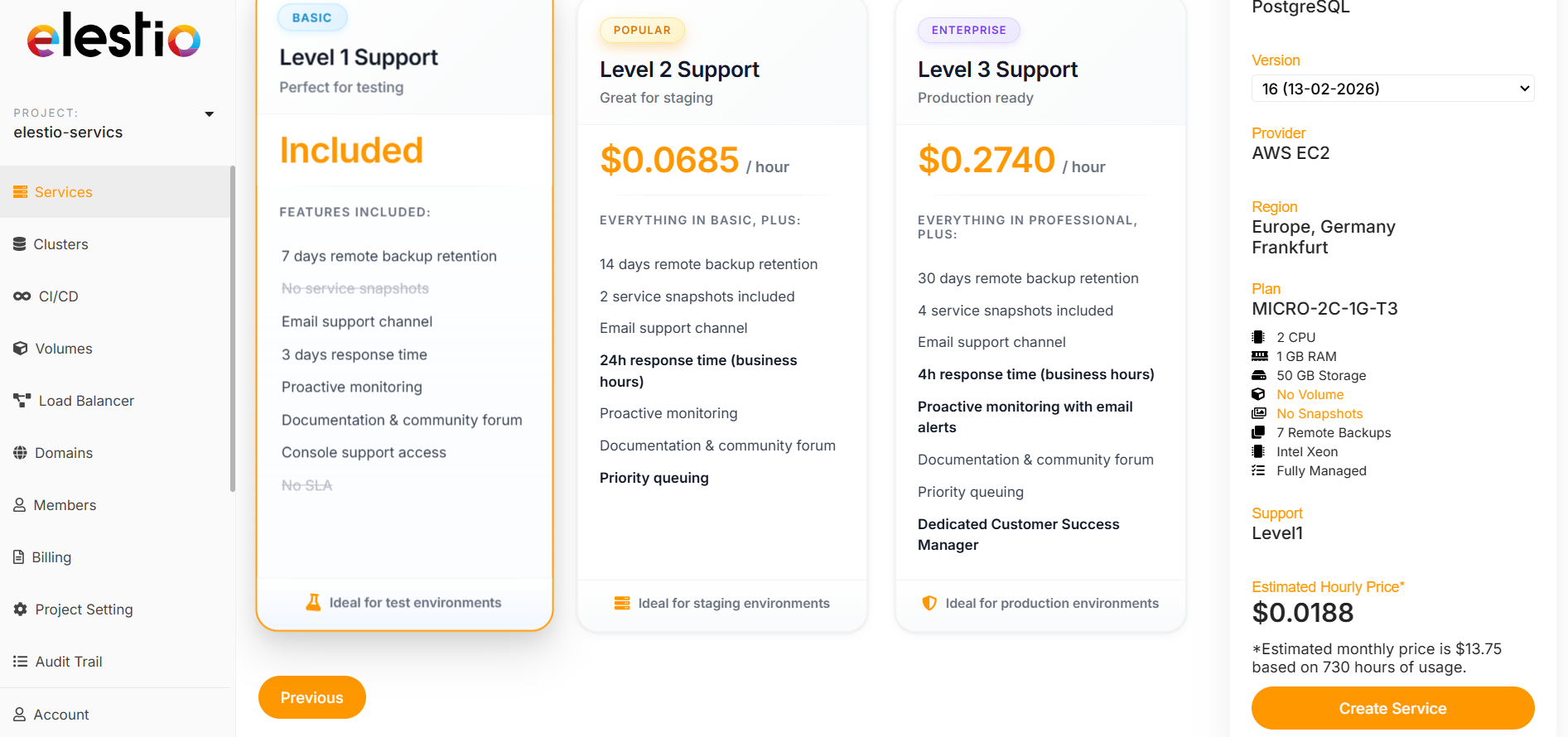
Task: Go to Billing in the sidebar
Action: (51, 557)
